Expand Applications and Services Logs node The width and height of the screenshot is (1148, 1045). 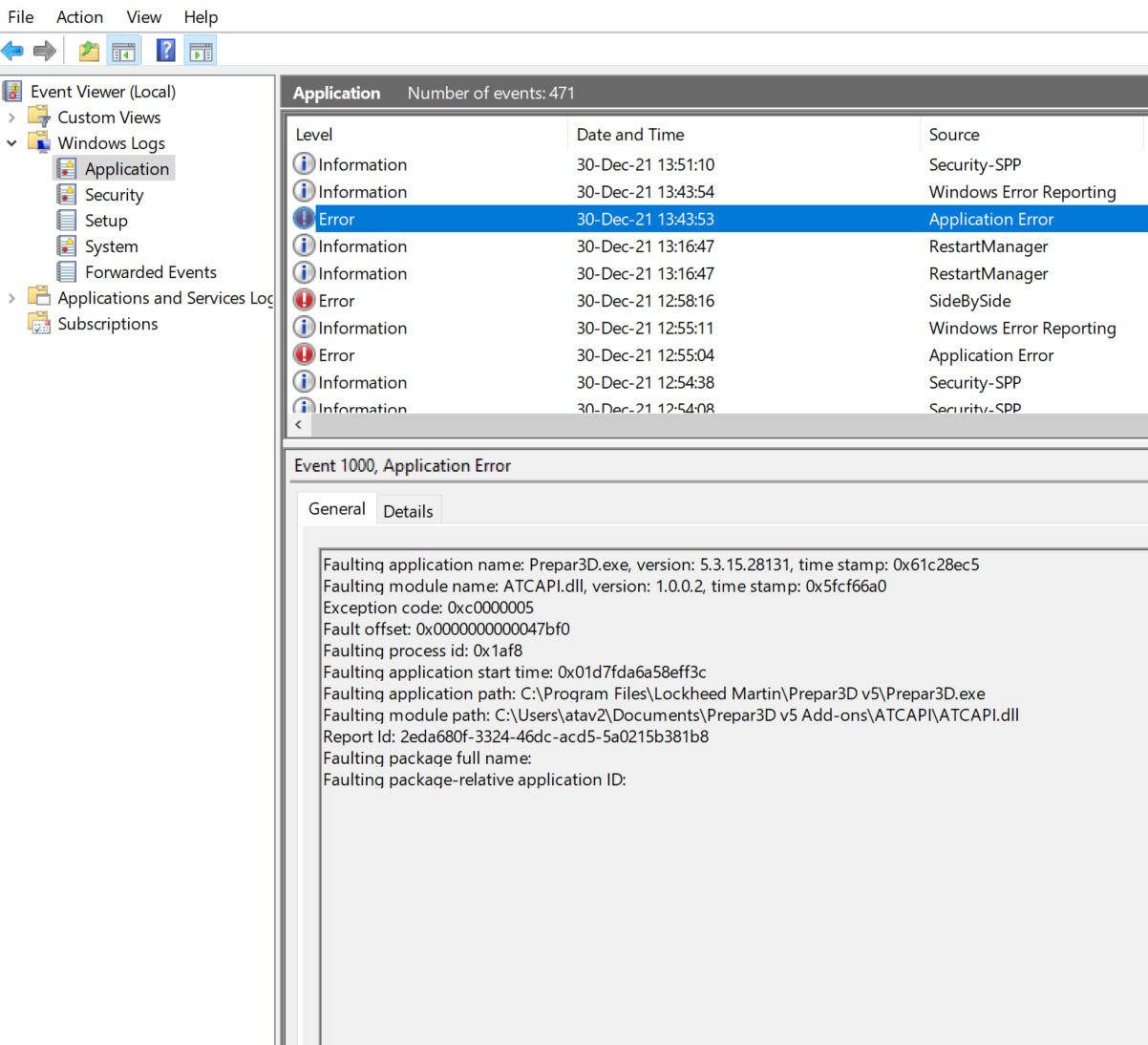point(11,298)
